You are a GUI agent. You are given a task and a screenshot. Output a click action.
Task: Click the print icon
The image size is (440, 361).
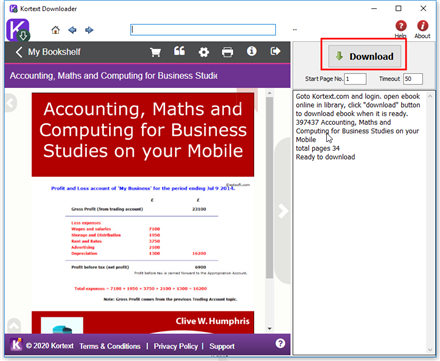point(227,52)
